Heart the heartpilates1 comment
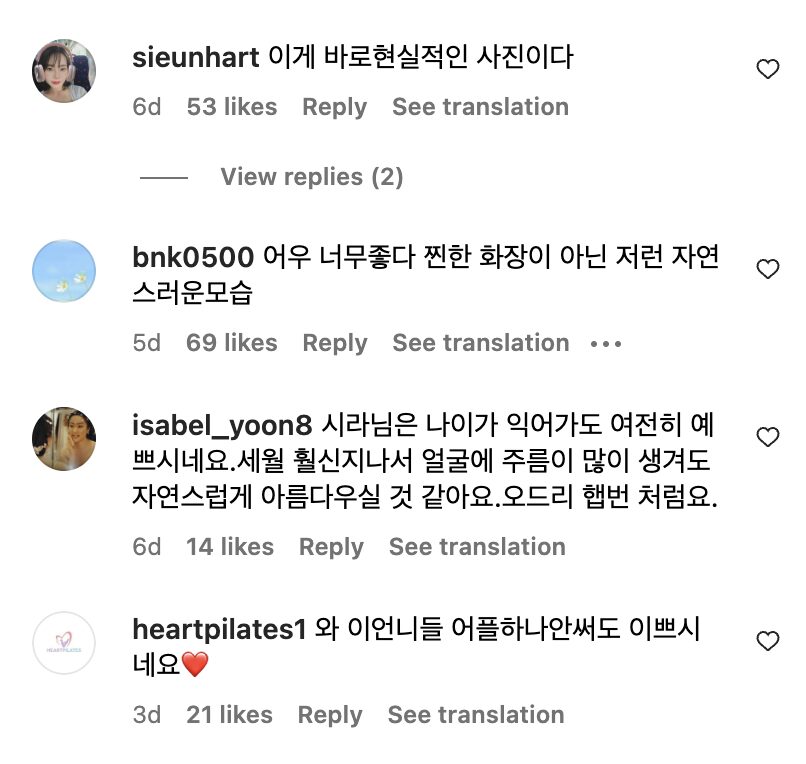 tap(767, 641)
